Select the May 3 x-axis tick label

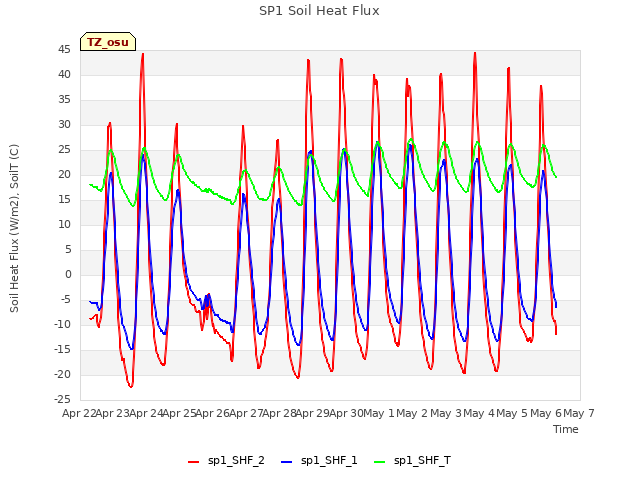tap(446, 413)
